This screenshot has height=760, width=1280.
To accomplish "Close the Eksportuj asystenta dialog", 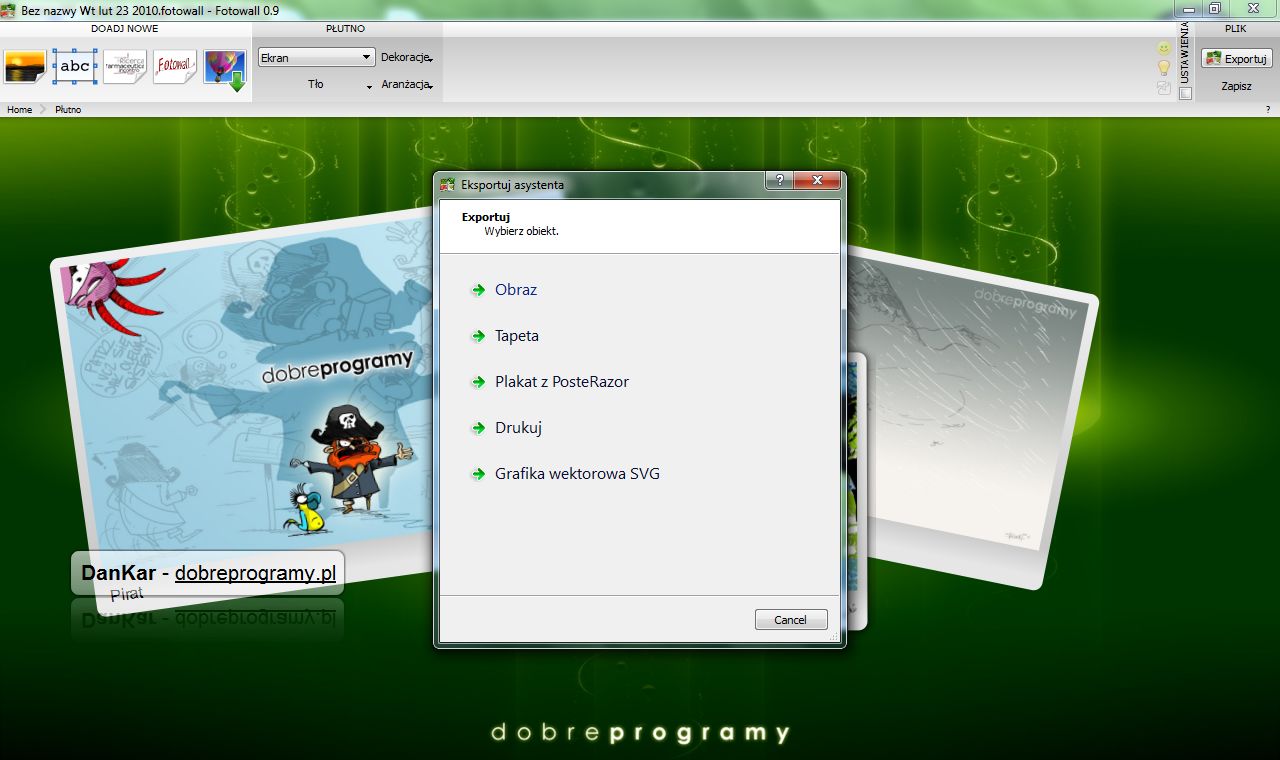I will click(x=818, y=180).
